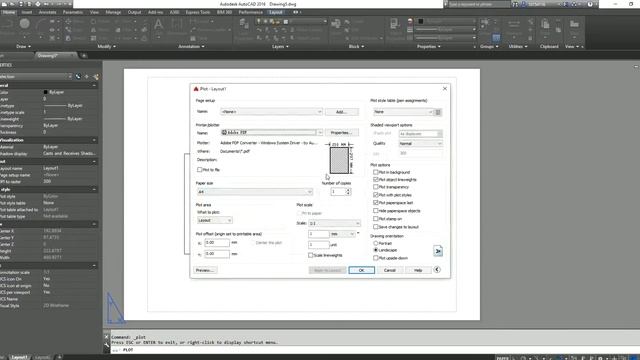Open the Manage ribbon tab
Screen dimensions: 640x360
113,12
